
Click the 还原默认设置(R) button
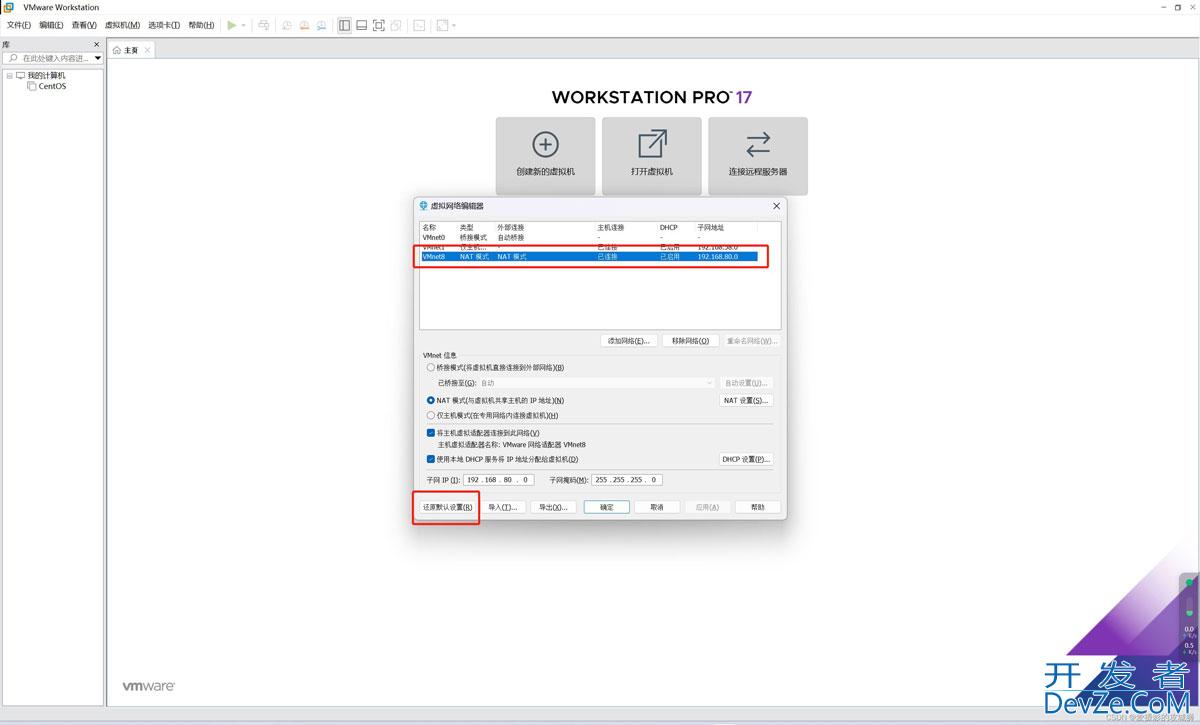446,507
